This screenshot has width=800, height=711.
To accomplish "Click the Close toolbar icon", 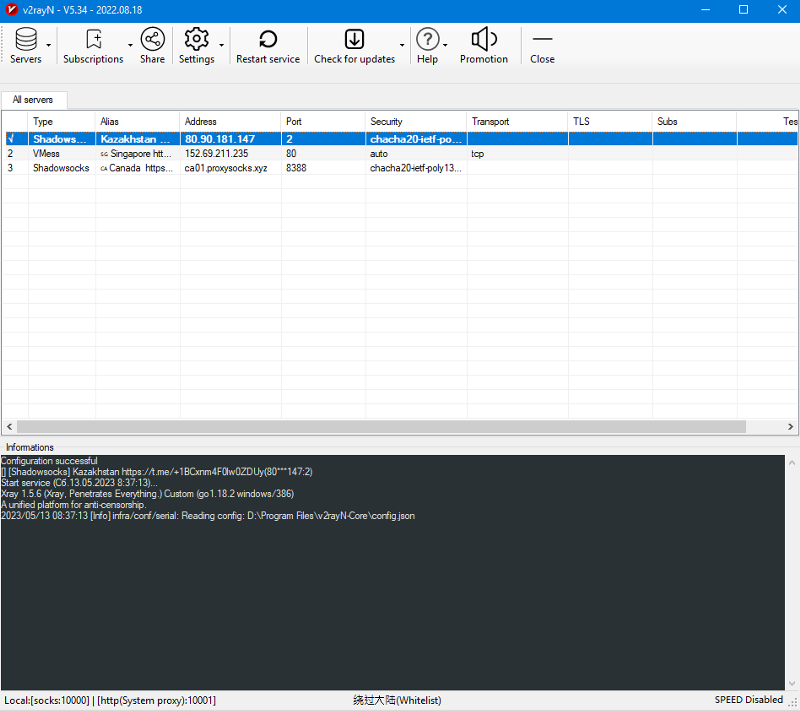I will [542, 39].
